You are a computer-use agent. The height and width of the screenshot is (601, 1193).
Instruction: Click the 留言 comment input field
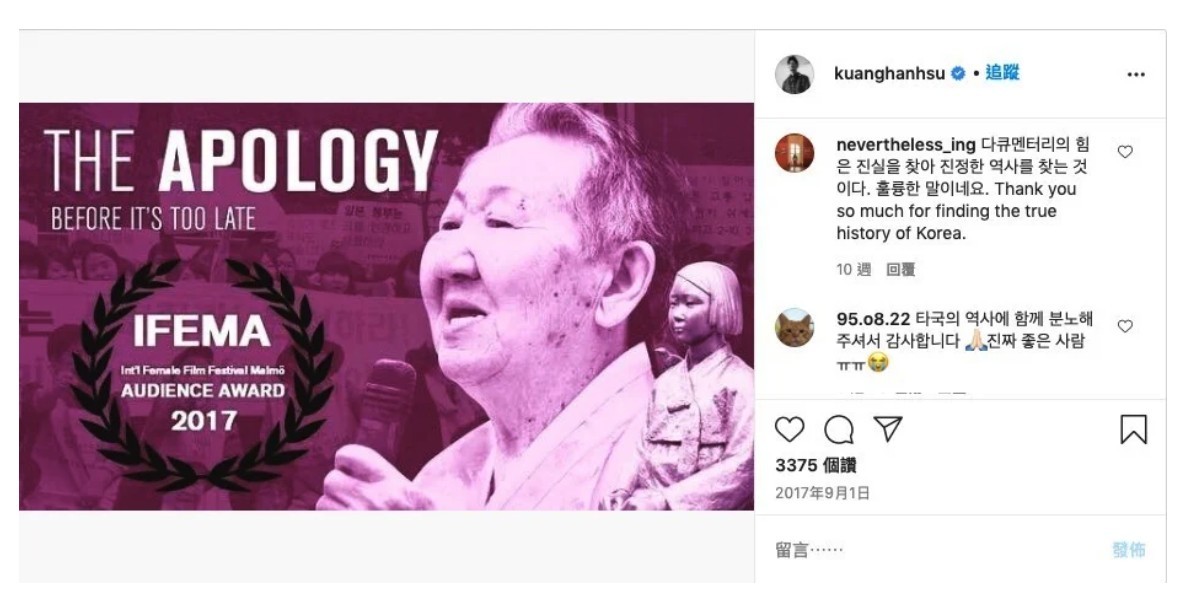pos(936,549)
